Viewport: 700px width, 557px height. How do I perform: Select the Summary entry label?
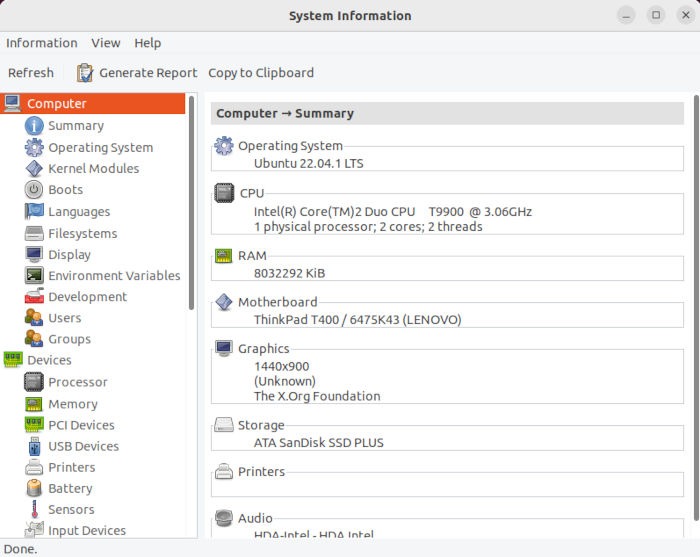(x=76, y=126)
